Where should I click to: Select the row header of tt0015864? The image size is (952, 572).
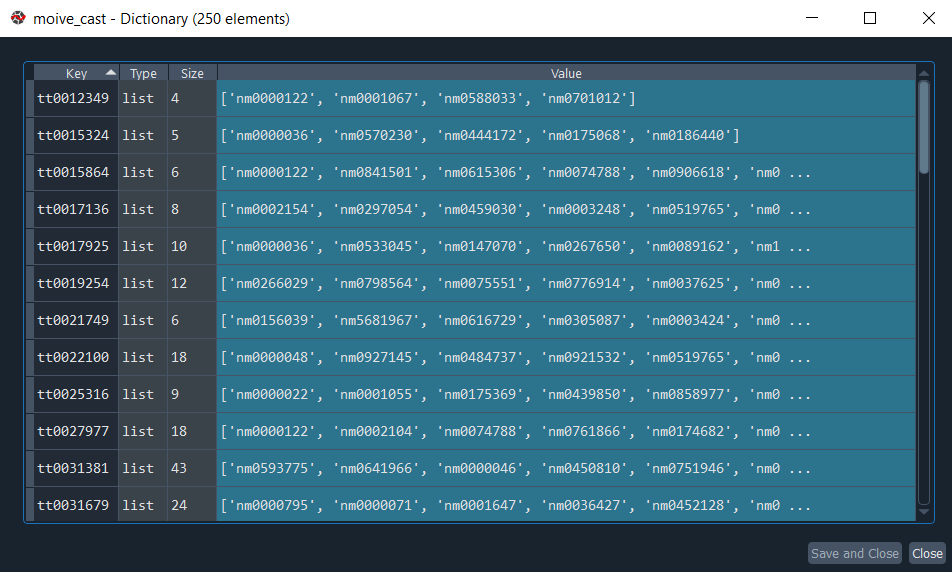point(30,172)
